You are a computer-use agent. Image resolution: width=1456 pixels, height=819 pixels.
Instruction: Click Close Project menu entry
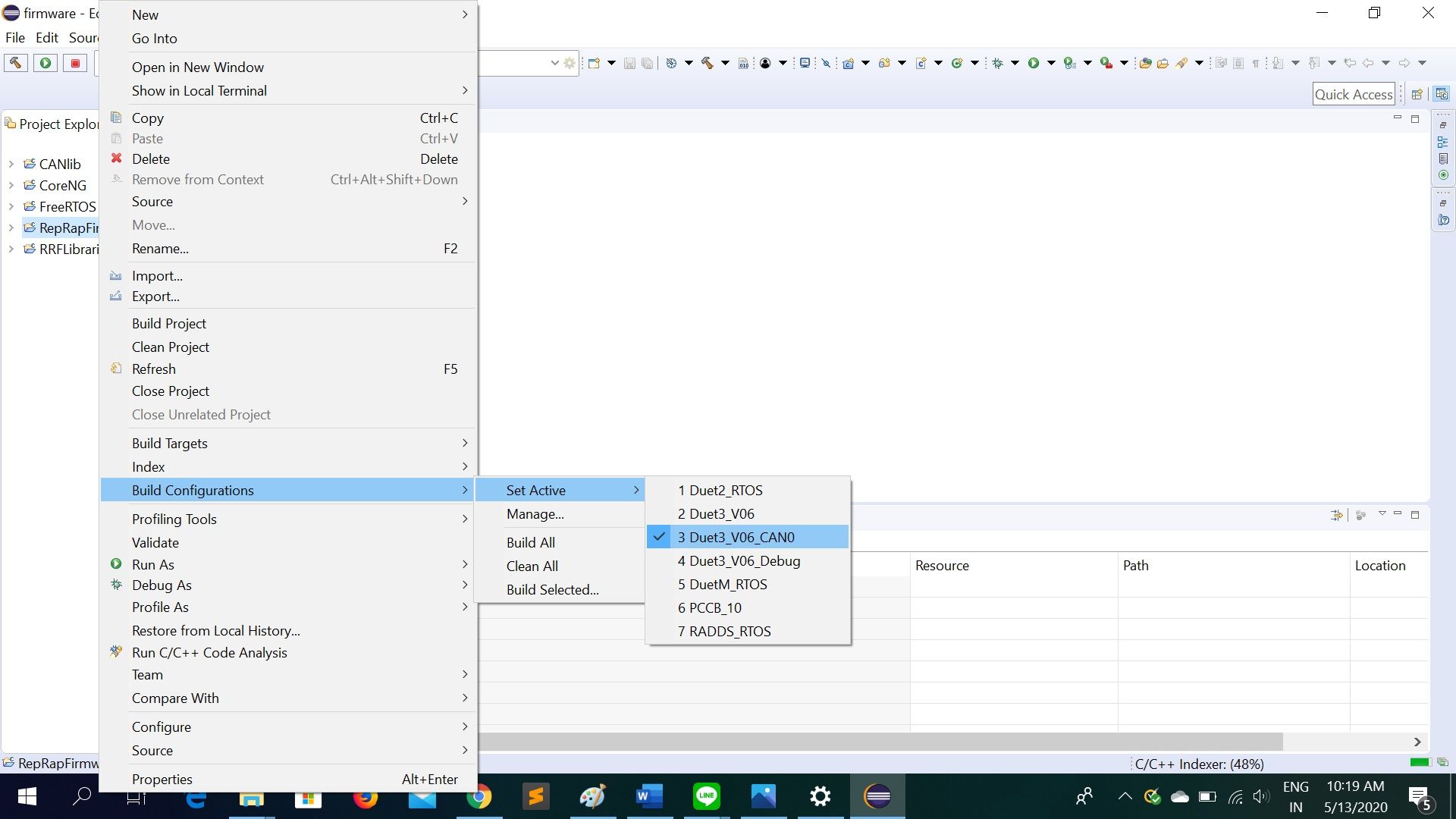[288, 391]
